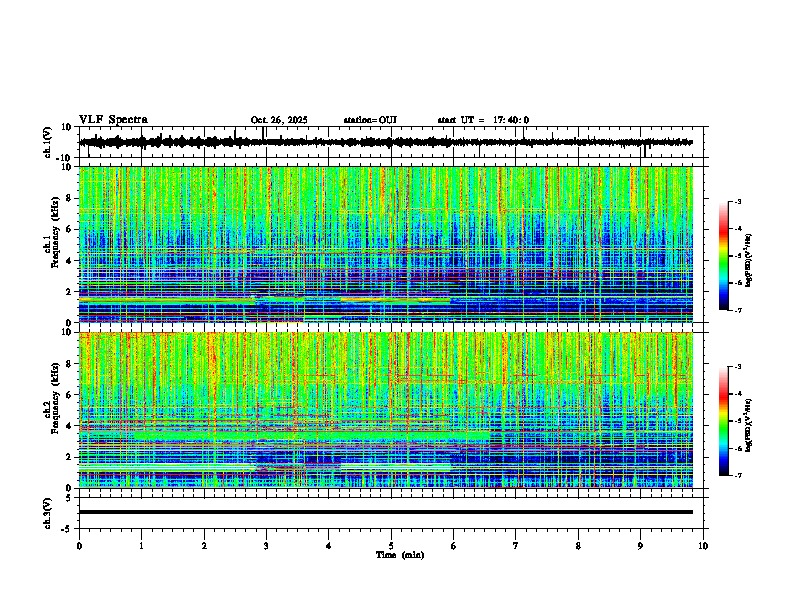Select the ch.2 "Frequency (kHz)" axis label
The width and height of the screenshot is (792, 612).
[55, 398]
